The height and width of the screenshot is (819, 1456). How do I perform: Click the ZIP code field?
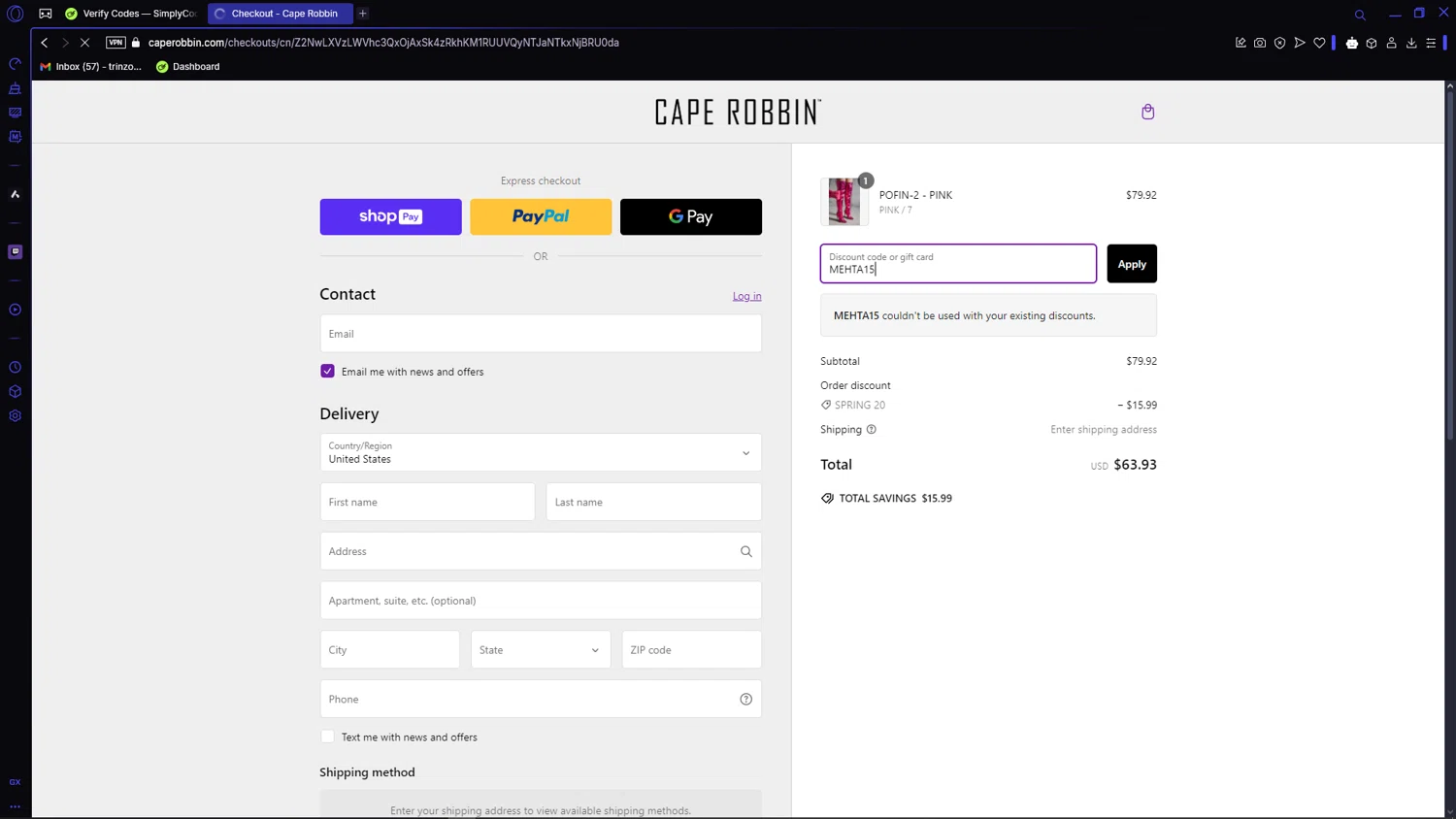point(691,650)
